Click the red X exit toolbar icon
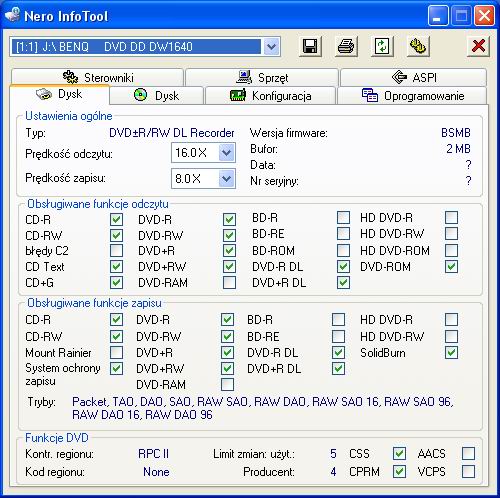 [478, 46]
